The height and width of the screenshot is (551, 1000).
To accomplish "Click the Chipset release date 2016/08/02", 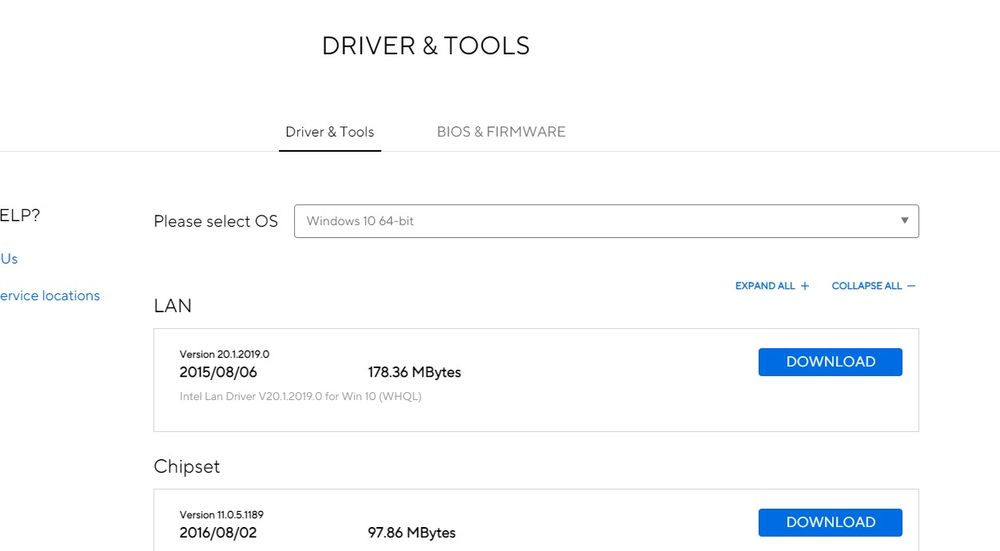I will [218, 532].
